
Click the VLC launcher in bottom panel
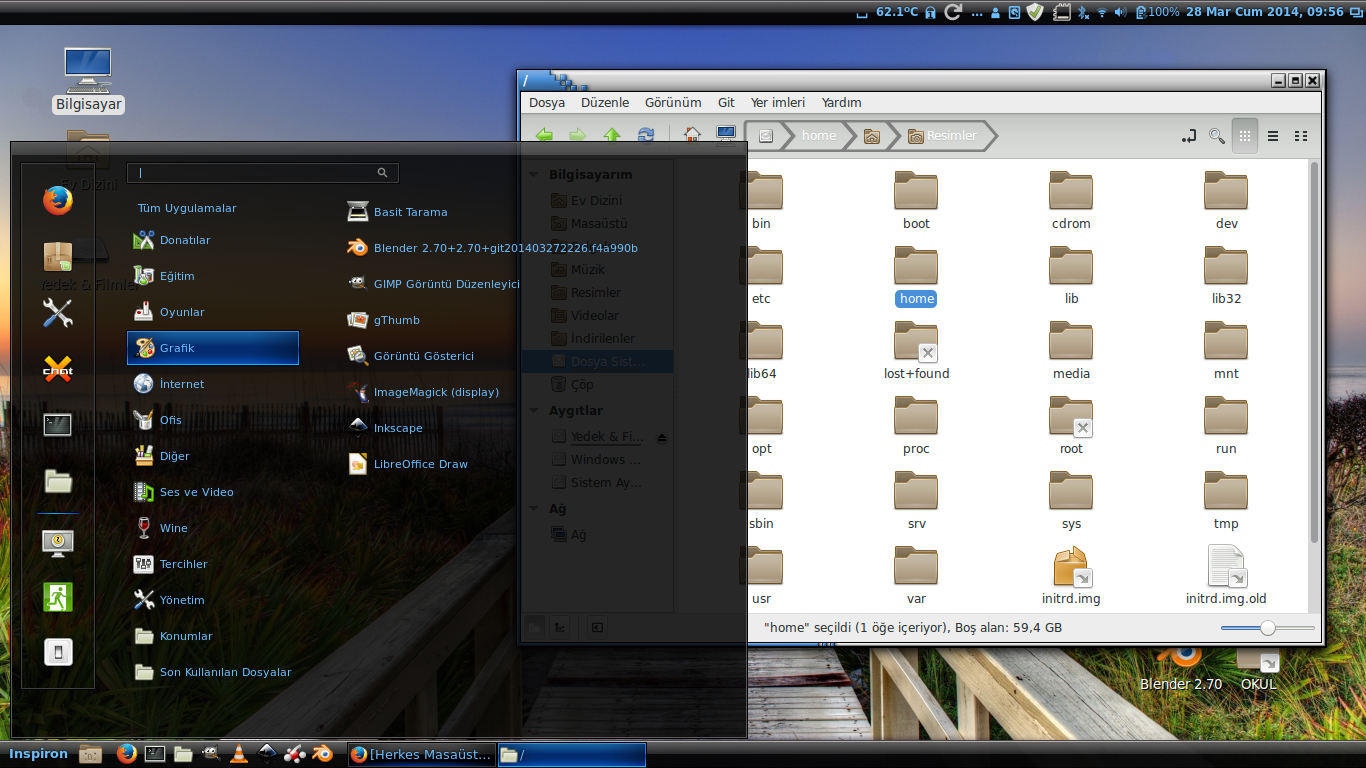(x=238, y=754)
